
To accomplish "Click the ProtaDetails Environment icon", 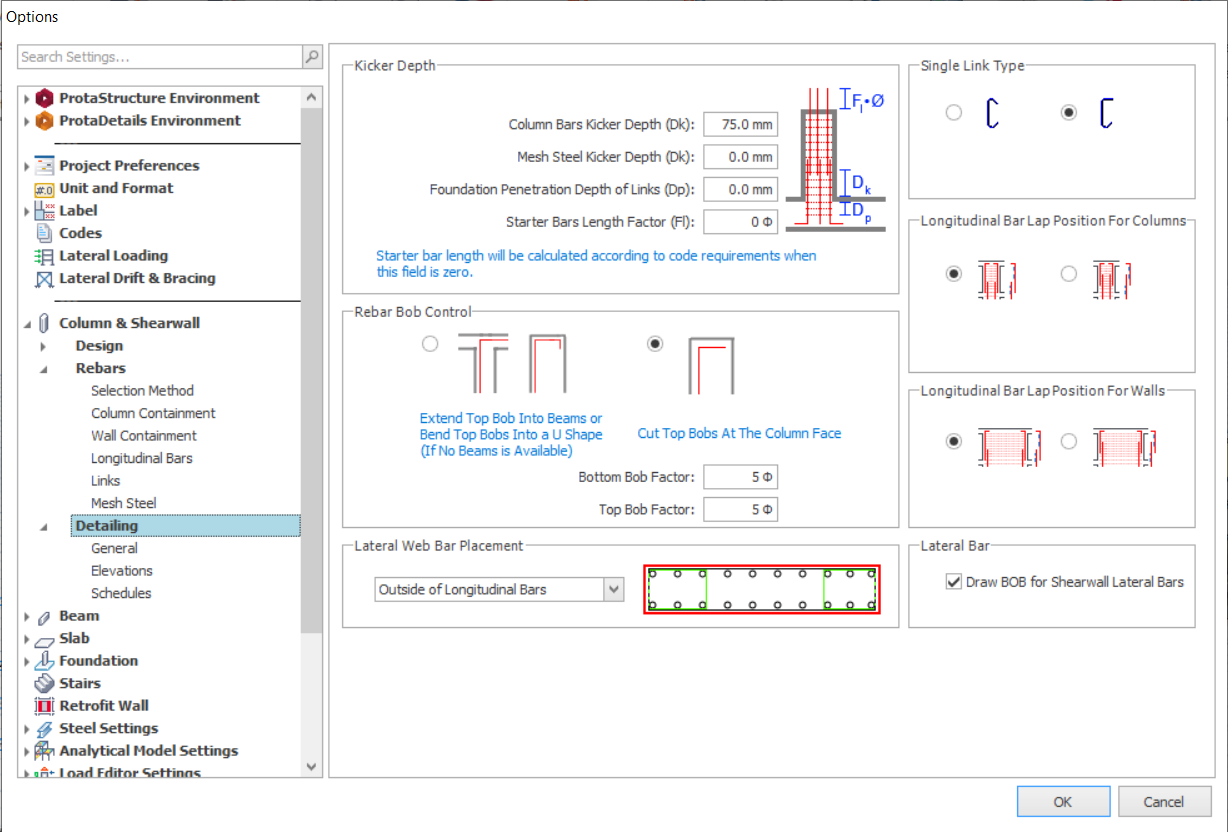I will click(44, 121).
